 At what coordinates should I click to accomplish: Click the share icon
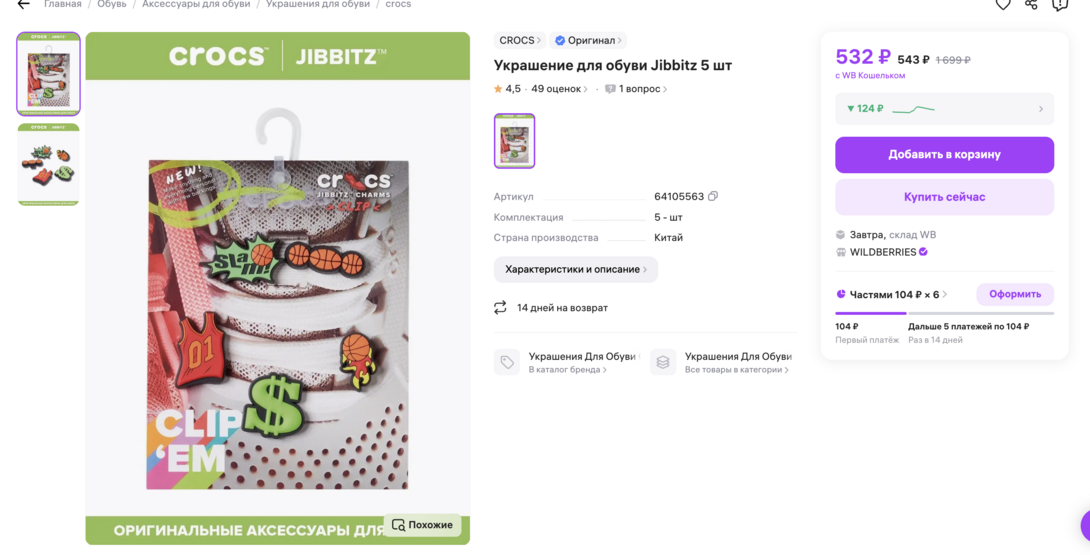pos(1031,4)
